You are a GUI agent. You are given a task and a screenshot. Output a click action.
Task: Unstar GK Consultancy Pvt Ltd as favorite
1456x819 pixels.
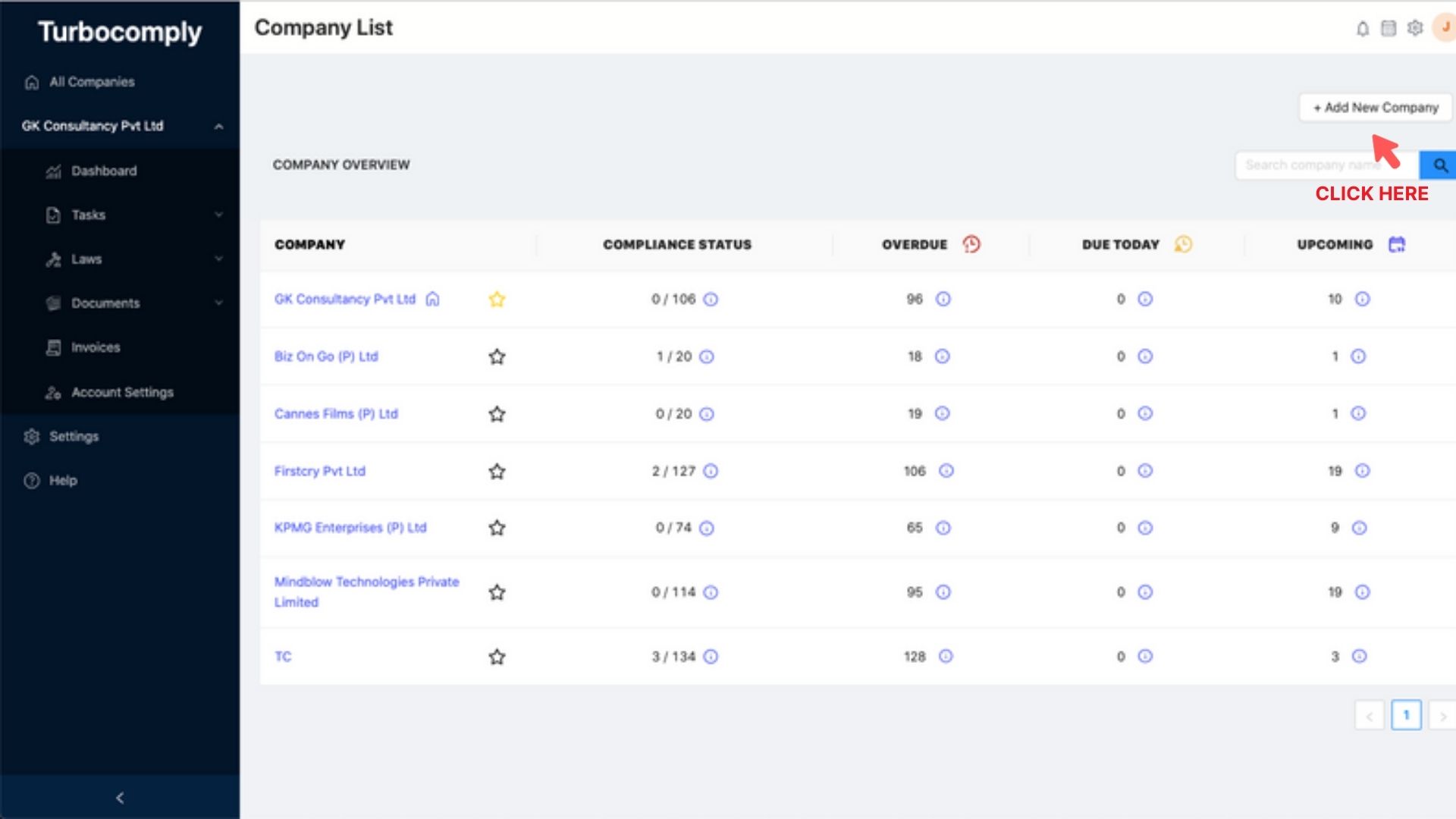pyautogui.click(x=497, y=300)
